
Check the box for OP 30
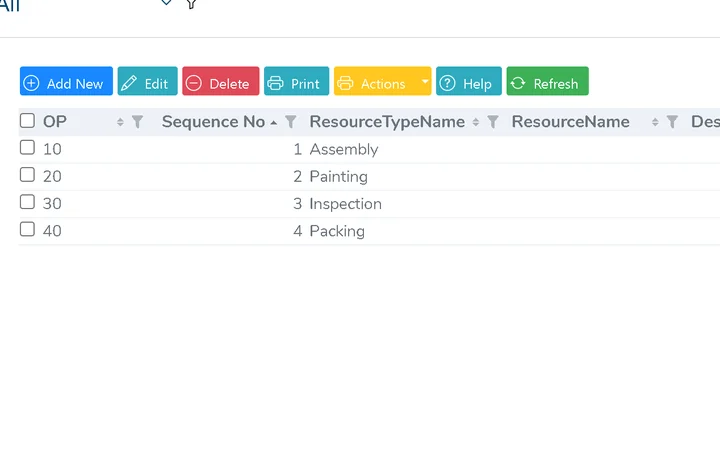(x=28, y=202)
